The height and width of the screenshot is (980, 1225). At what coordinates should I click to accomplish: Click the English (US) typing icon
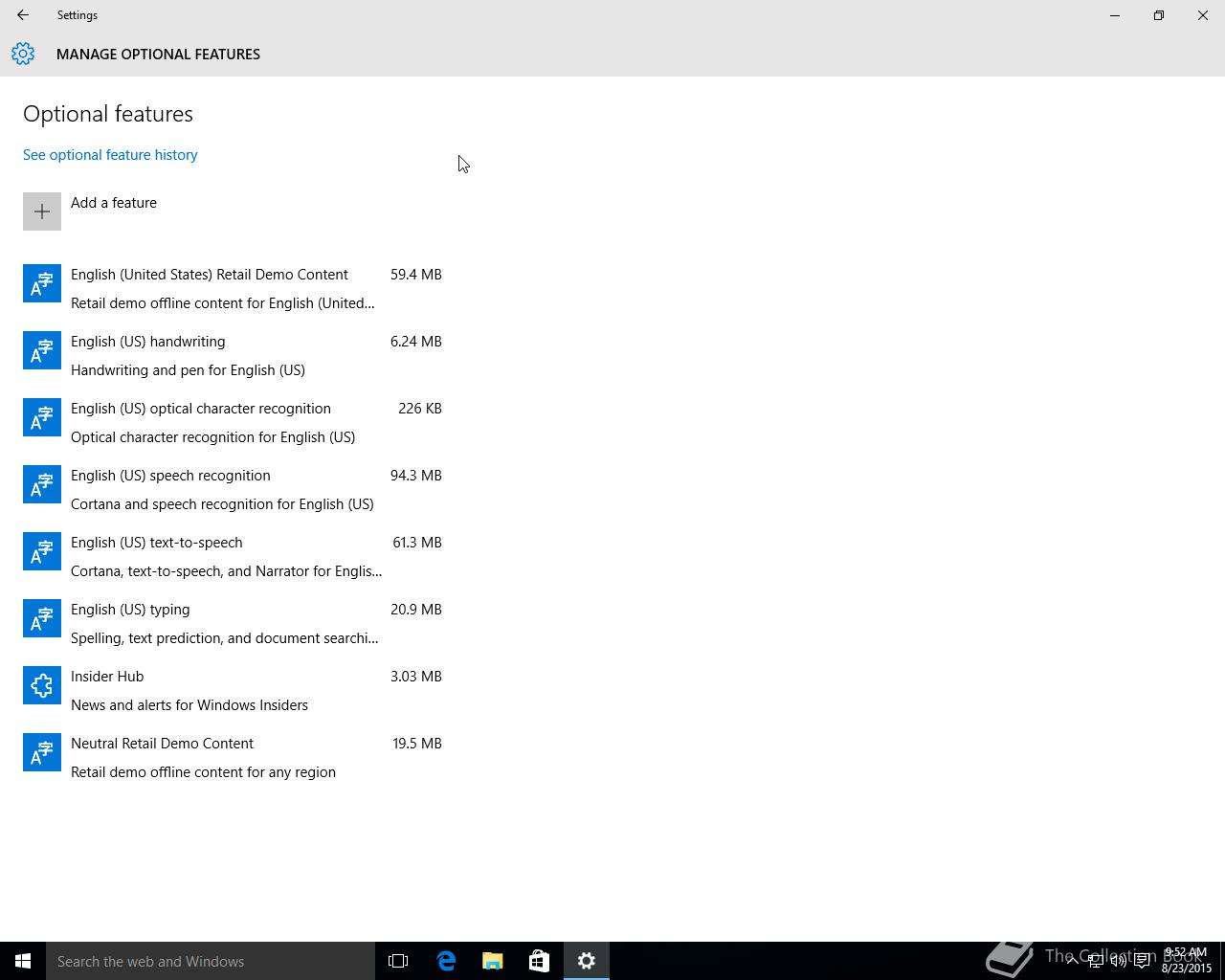pyautogui.click(x=42, y=618)
